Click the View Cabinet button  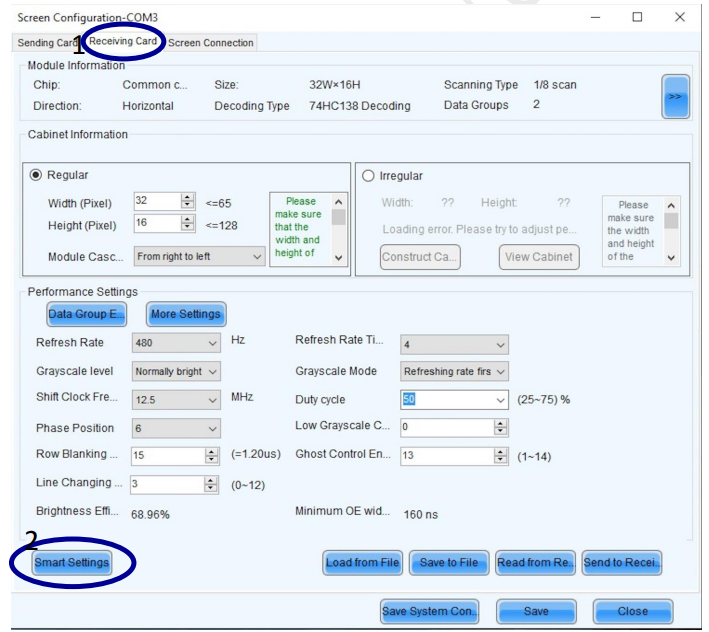click(x=539, y=257)
